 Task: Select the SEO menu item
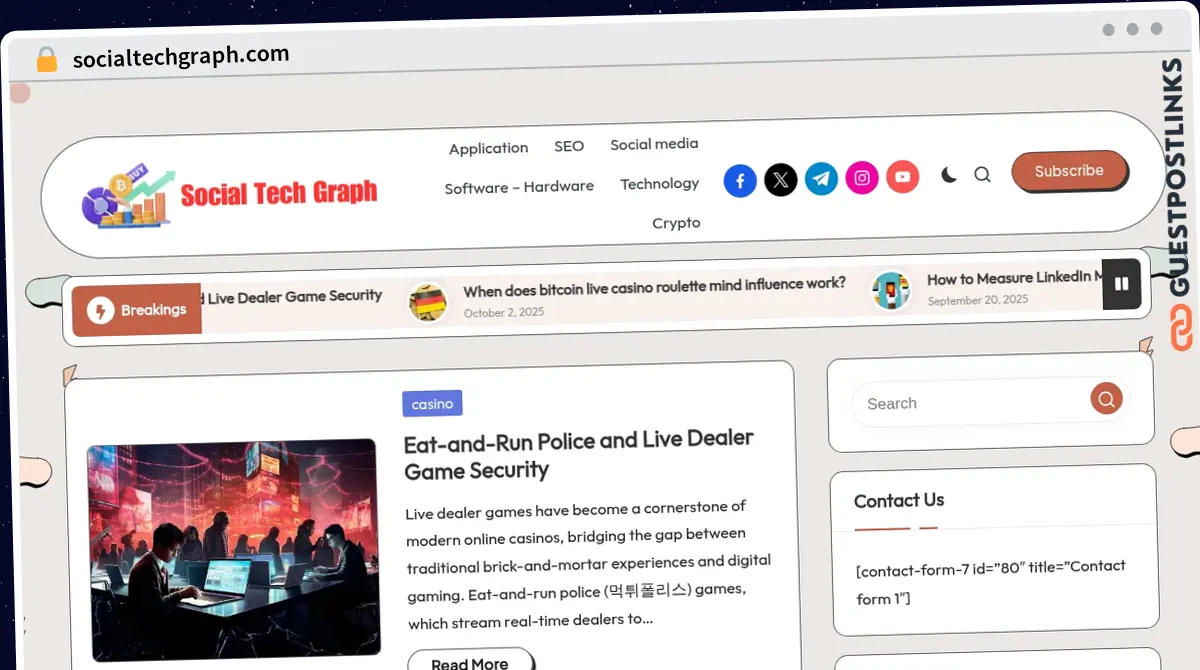569,146
